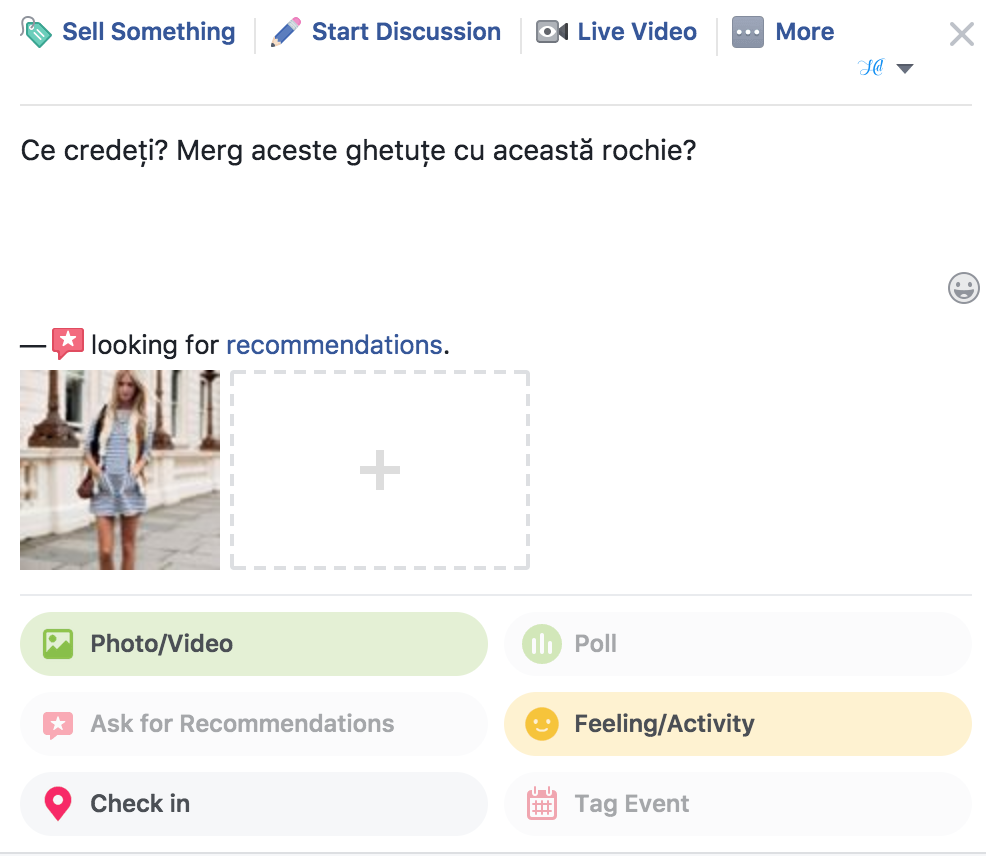986x856 pixels.
Task: Open the More options ellipsis icon
Action: (x=748, y=33)
